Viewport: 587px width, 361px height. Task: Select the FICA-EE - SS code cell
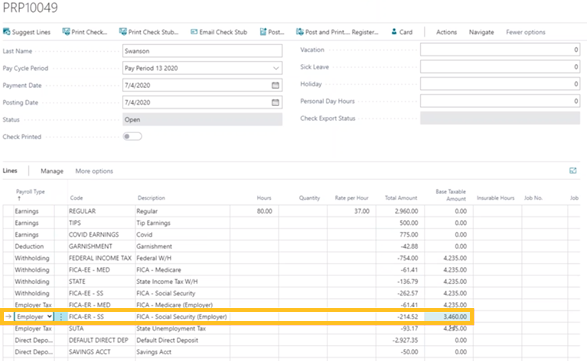tap(102, 293)
